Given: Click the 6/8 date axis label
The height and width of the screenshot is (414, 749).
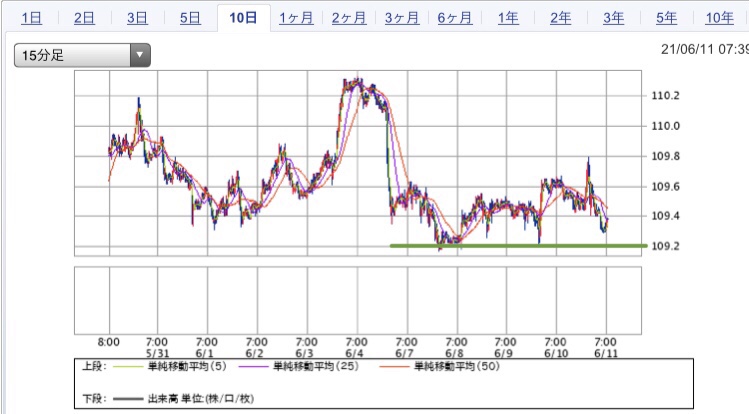Looking at the screenshot, I should (x=454, y=354).
